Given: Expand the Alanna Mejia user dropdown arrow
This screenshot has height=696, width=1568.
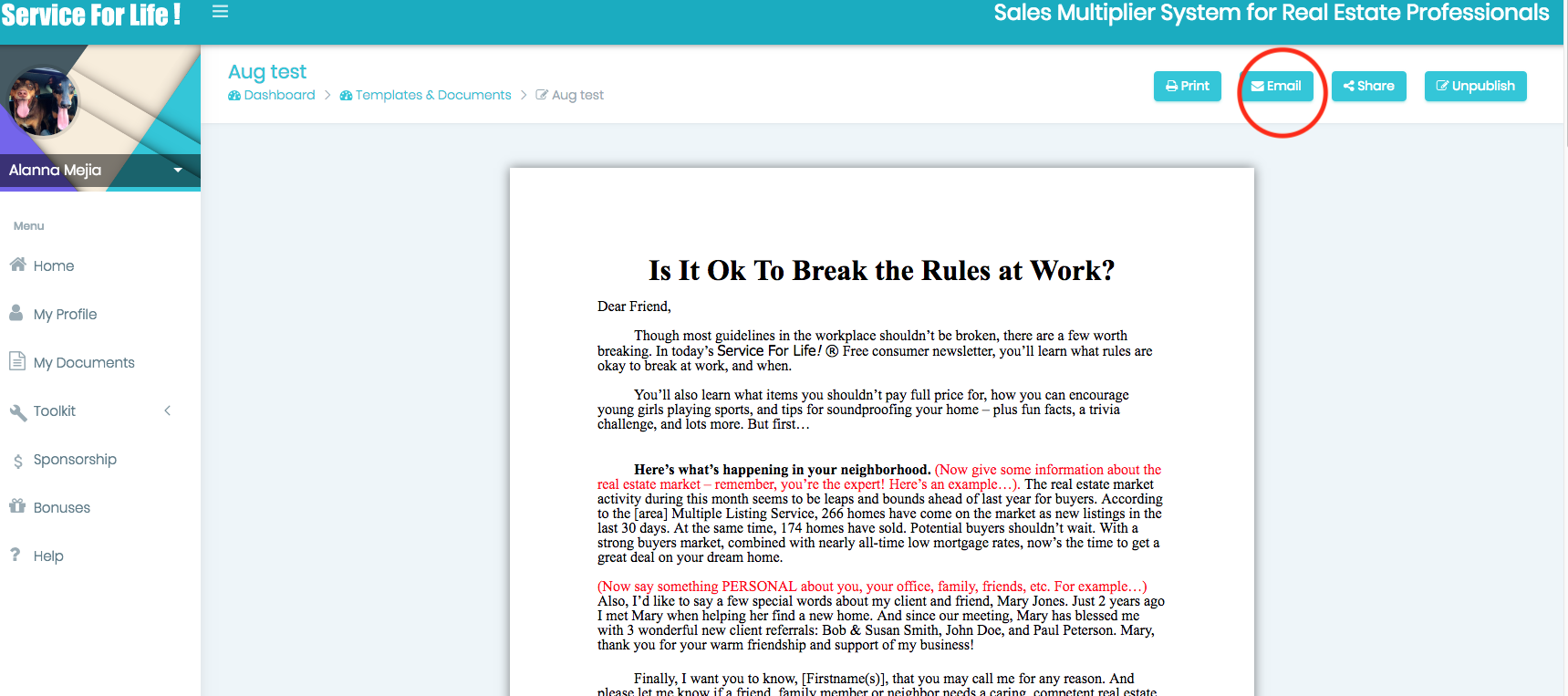Looking at the screenshot, I should [x=178, y=170].
